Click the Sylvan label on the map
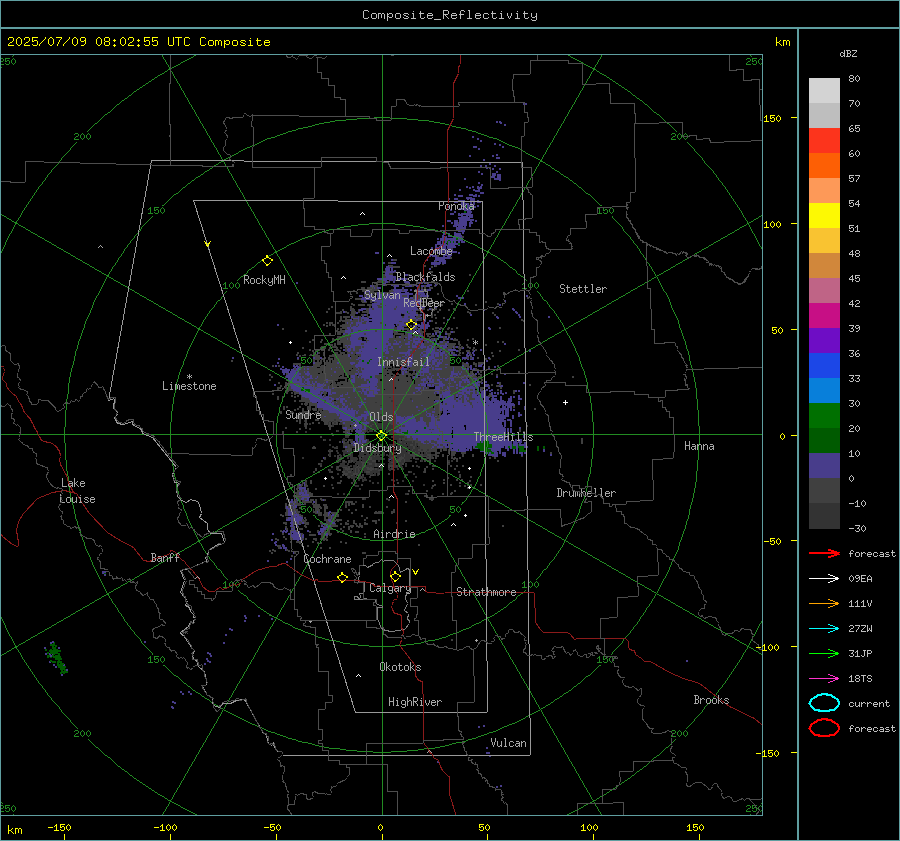Viewport: 900px width, 841px height. 382,295
